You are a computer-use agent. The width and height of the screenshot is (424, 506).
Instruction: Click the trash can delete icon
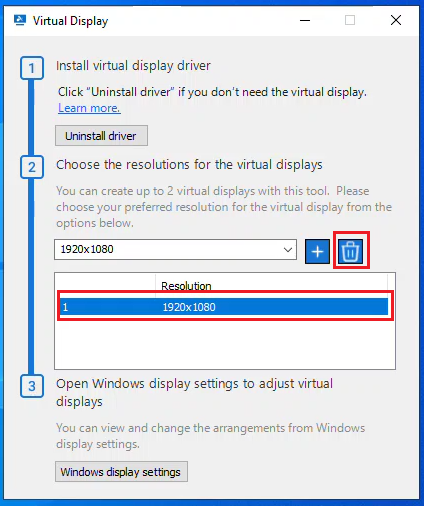[351, 251]
